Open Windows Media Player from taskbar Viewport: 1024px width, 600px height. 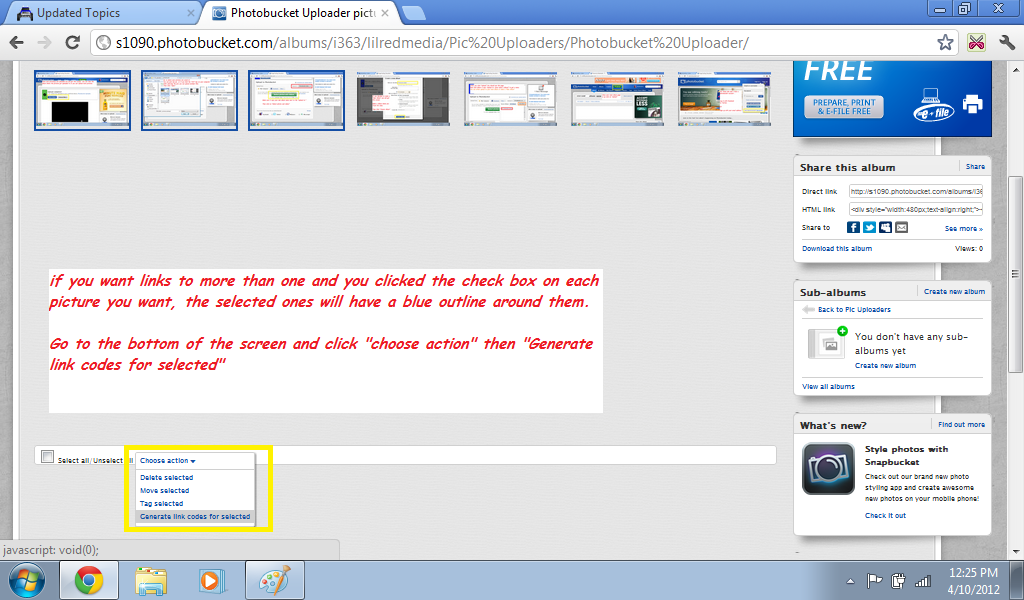coord(210,580)
